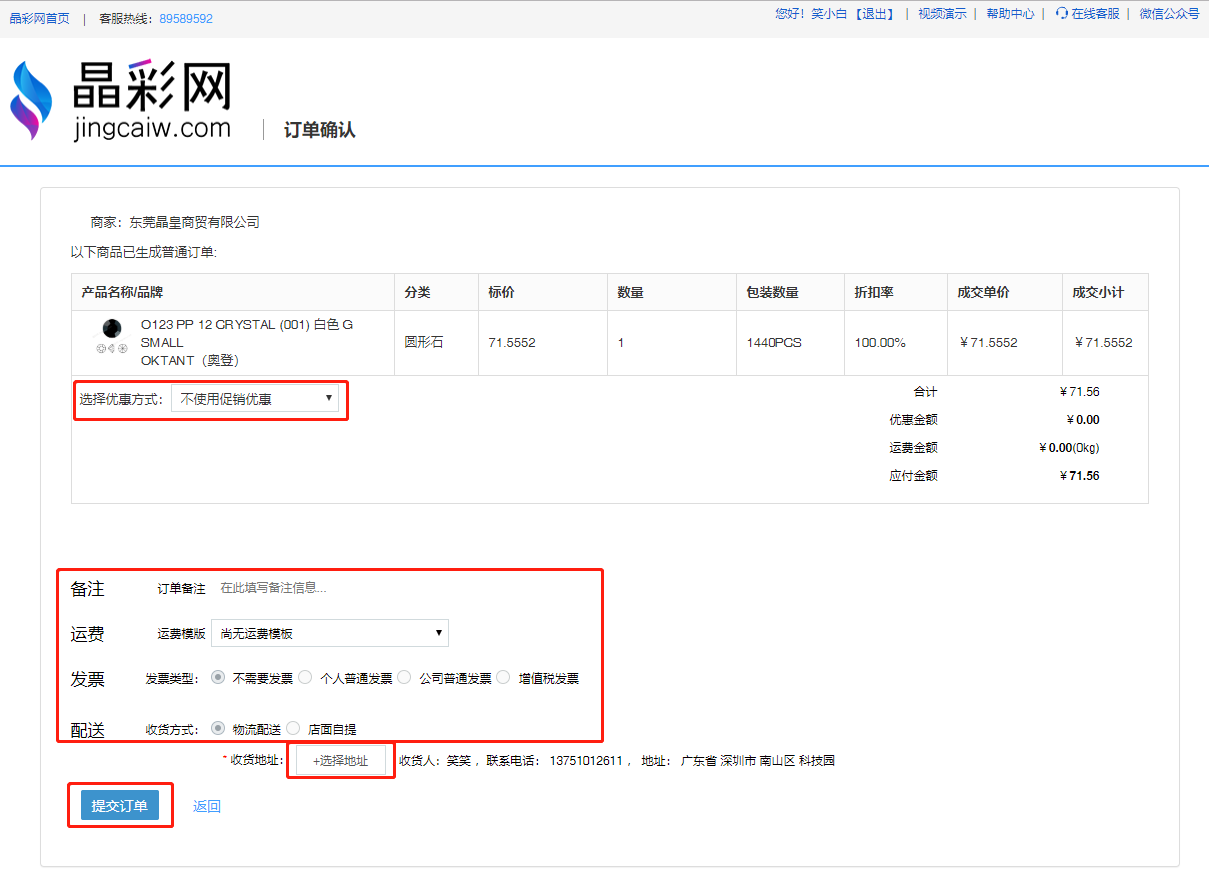Image resolution: width=1209 pixels, height=879 pixels.
Task: Open the 选择优惠方式 dropdown
Action: click(255, 399)
